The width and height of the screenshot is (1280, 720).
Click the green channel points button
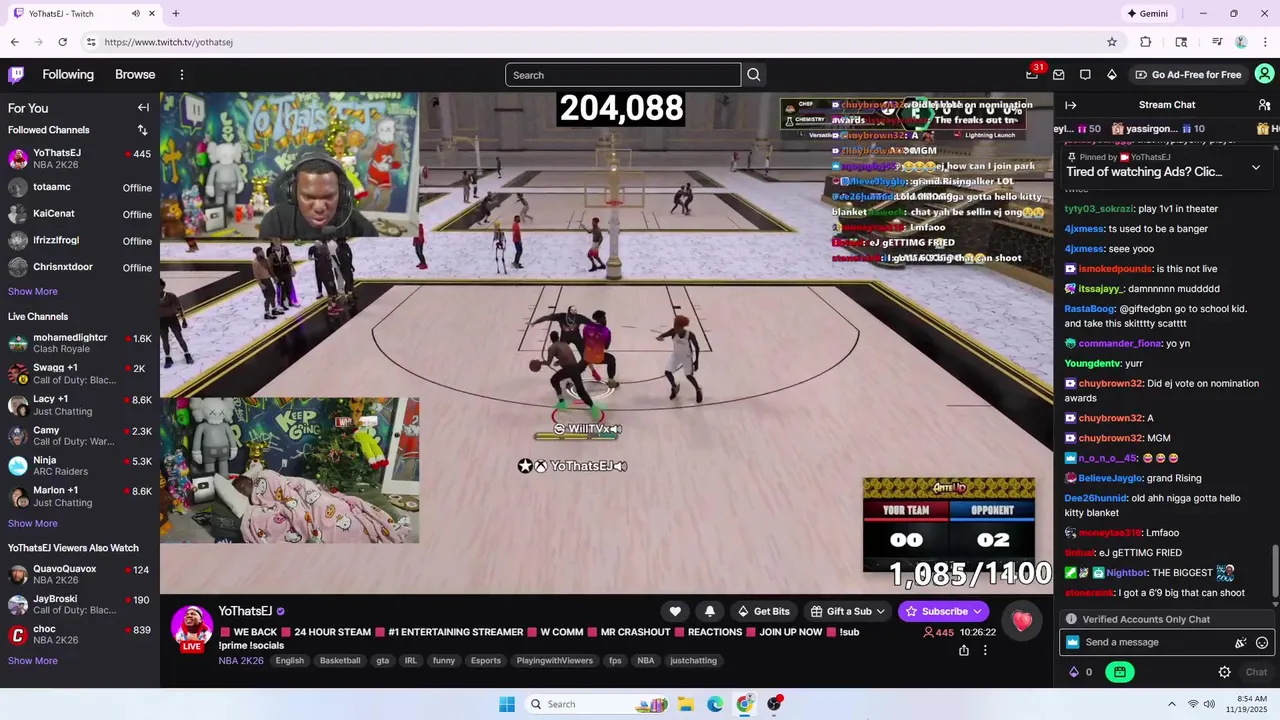tap(1119, 672)
